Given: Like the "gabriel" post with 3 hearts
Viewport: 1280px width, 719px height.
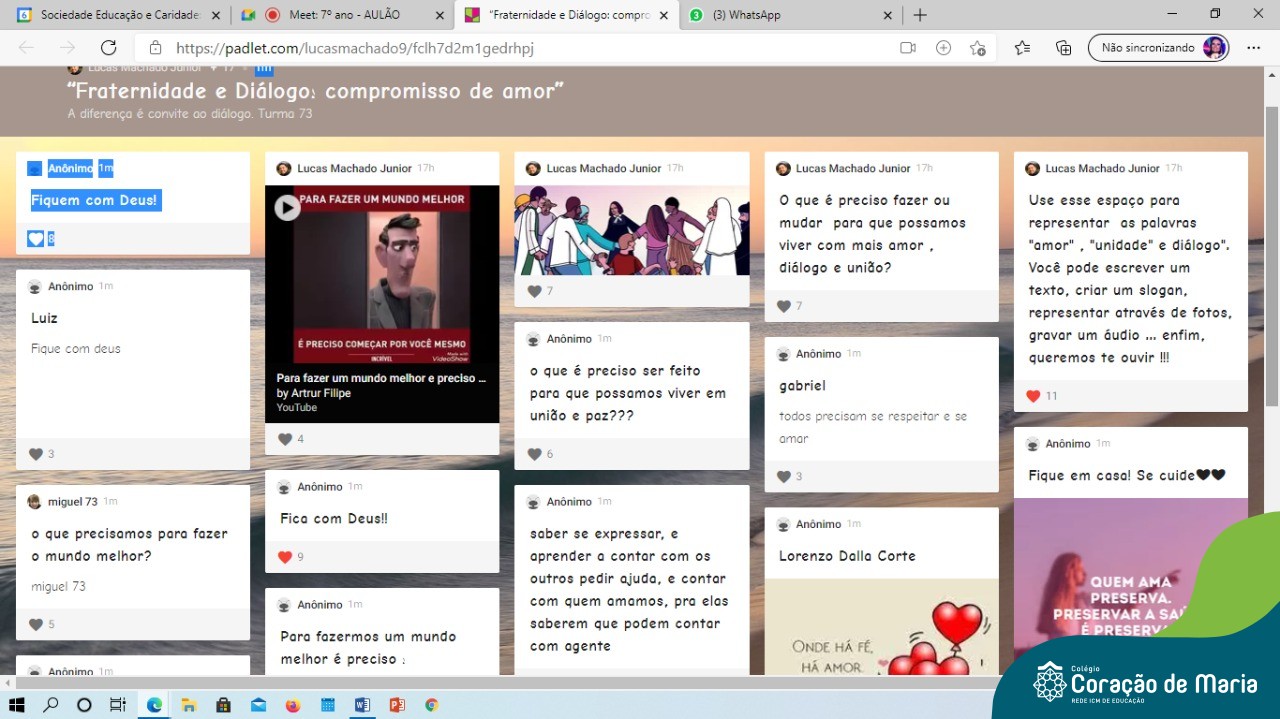Looking at the screenshot, I should (784, 476).
